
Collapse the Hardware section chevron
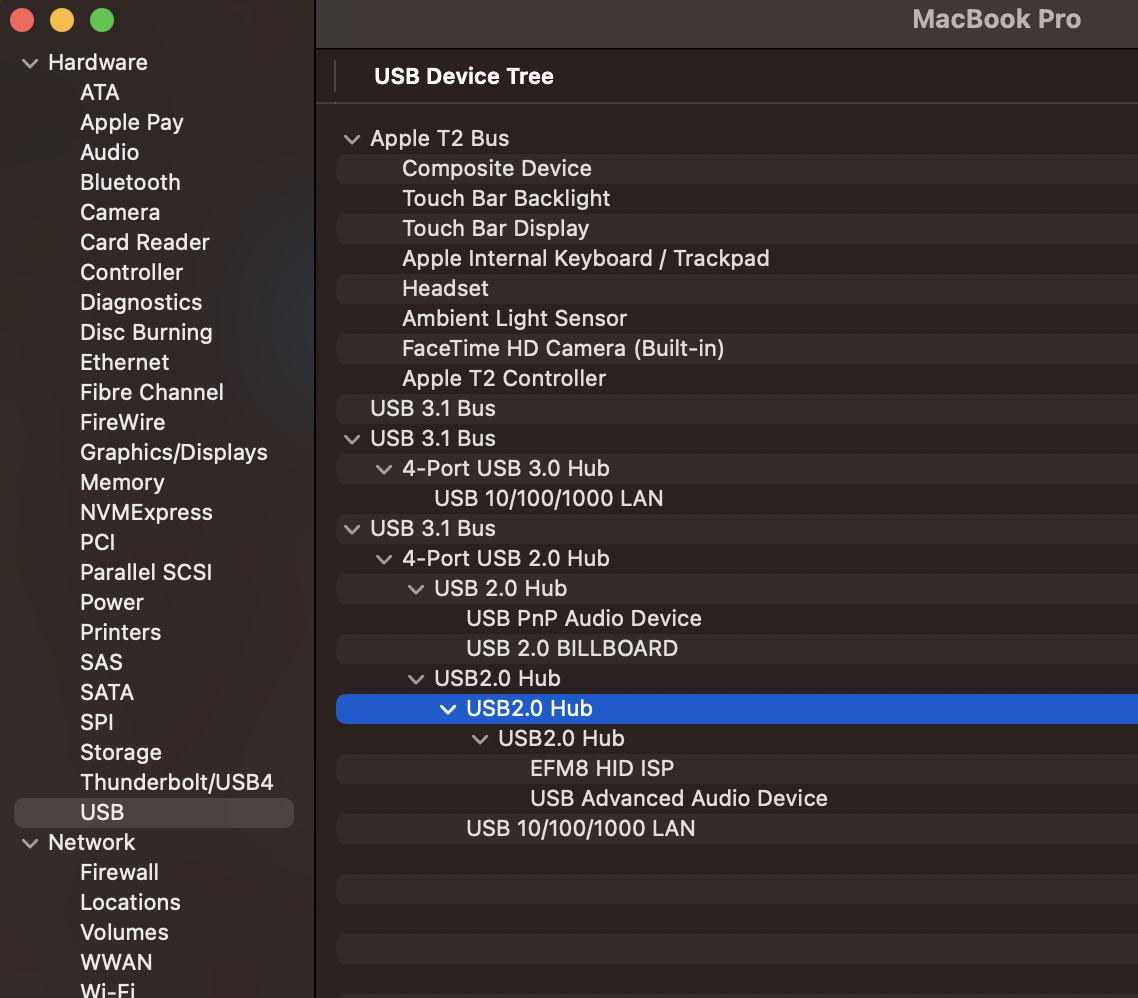click(x=30, y=63)
